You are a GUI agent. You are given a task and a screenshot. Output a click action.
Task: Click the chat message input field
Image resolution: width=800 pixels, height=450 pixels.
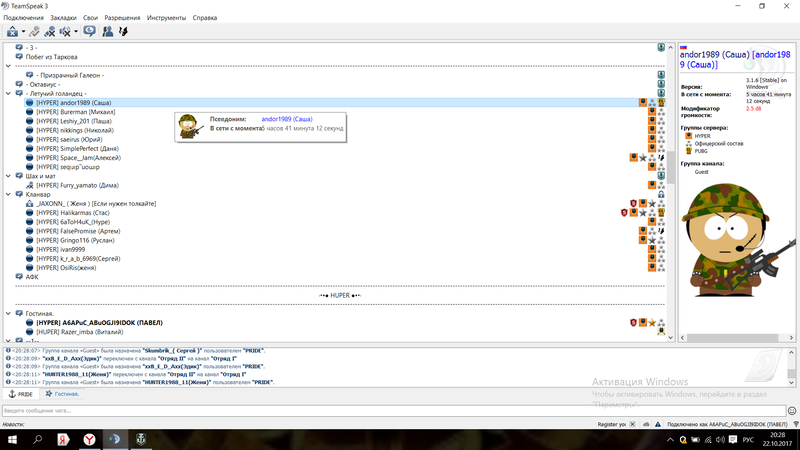(393, 411)
